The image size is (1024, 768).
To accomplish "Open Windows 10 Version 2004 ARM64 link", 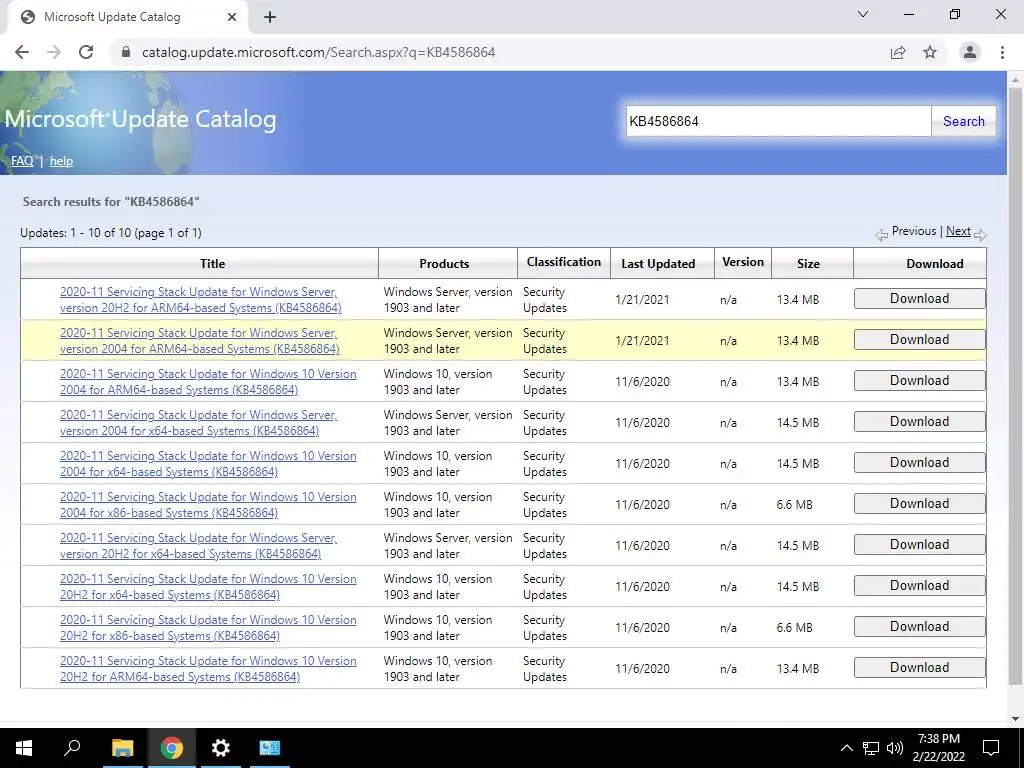I will point(208,382).
